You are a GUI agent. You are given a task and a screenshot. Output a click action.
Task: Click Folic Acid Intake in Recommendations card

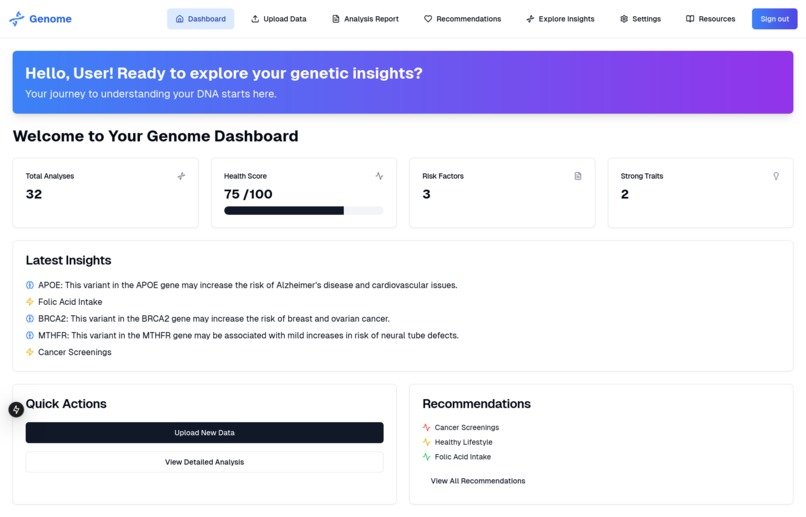pyautogui.click(x=463, y=456)
